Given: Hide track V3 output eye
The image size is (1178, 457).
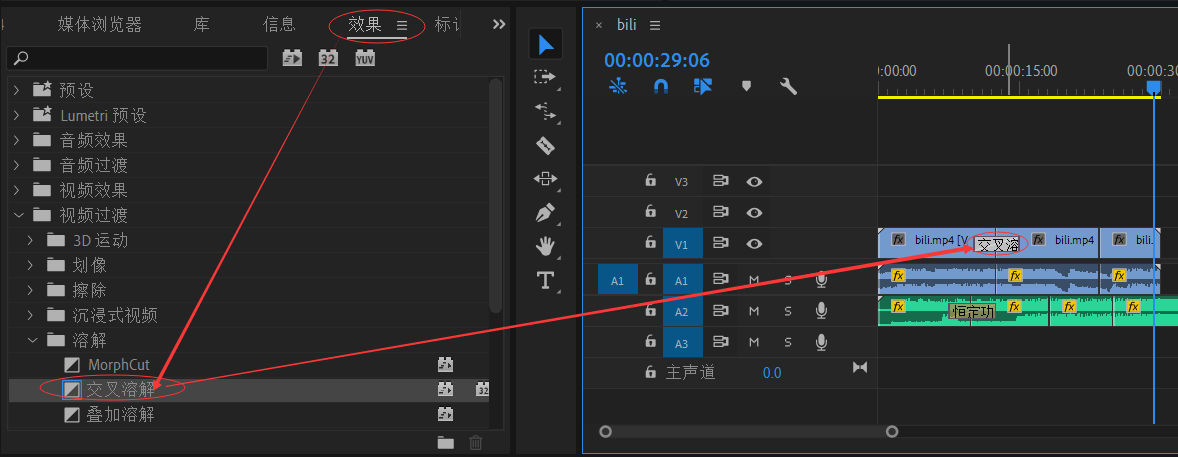Looking at the screenshot, I should [754, 181].
